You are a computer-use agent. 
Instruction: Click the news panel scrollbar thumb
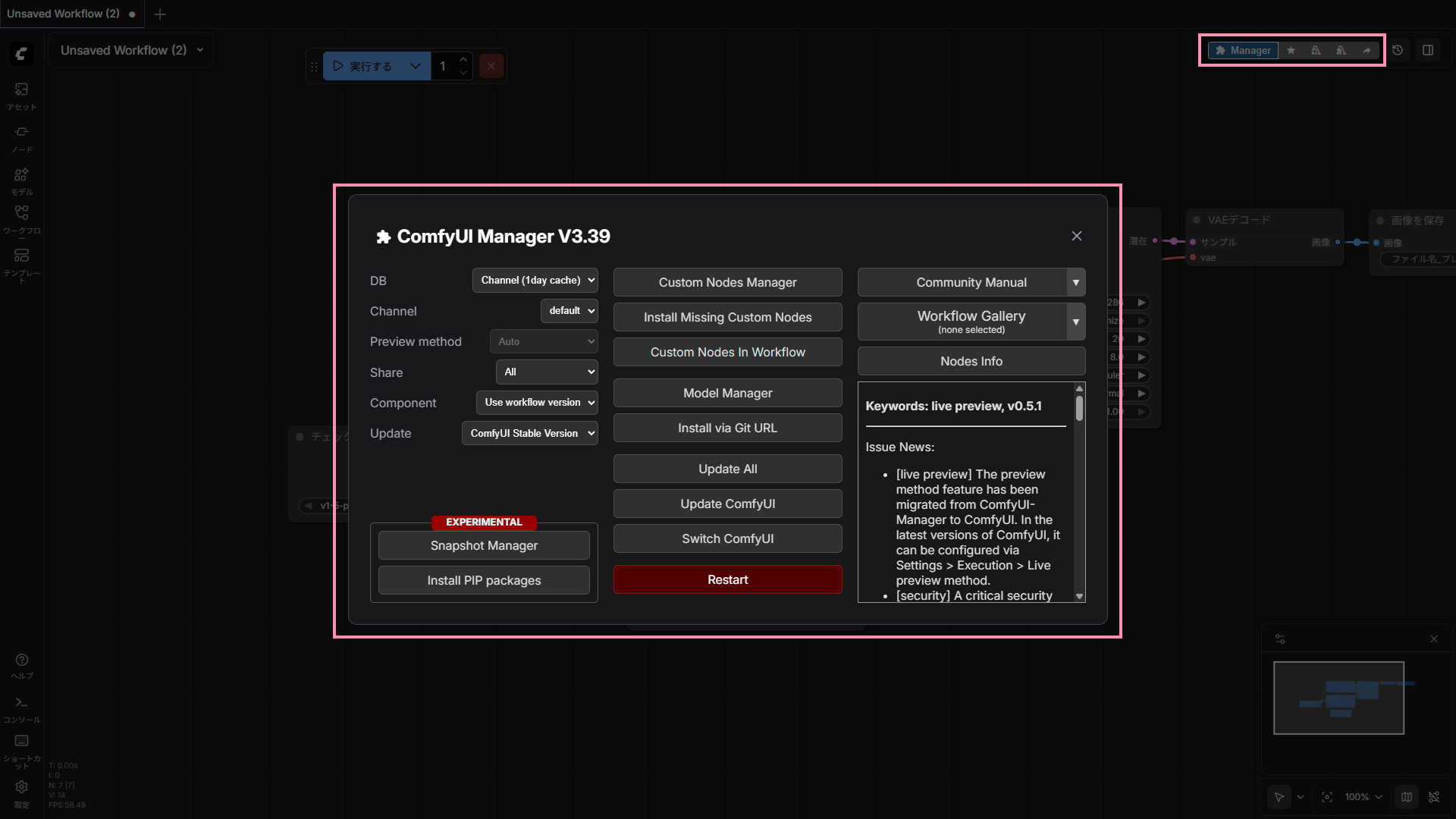coord(1079,409)
